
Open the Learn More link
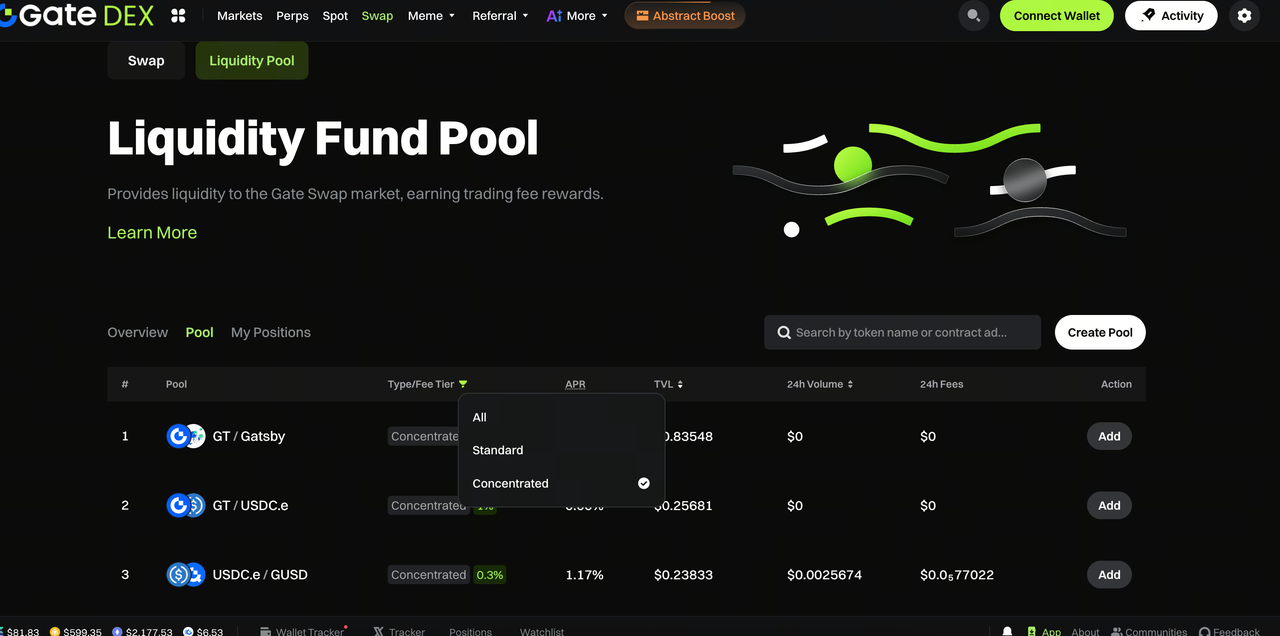pos(152,232)
